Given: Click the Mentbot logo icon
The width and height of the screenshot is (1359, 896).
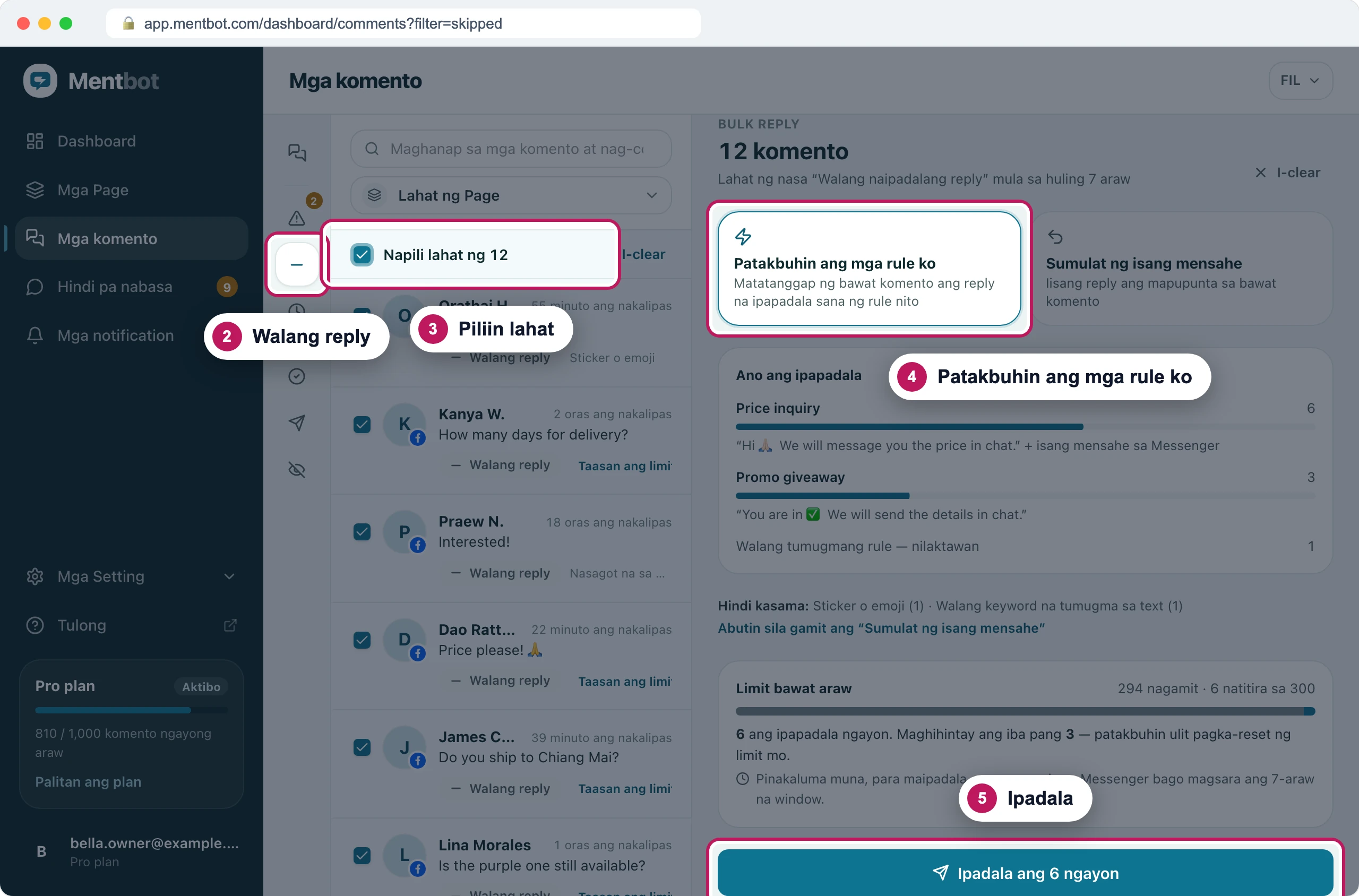Looking at the screenshot, I should tap(40, 81).
